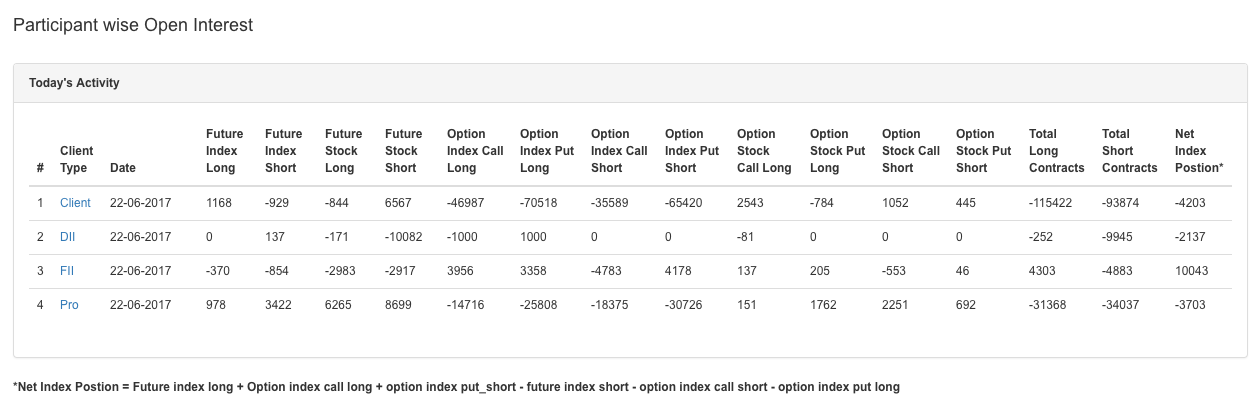Viewport: 1257px width, 405px height.
Task: Open the Client participant link
Action: 75,203
